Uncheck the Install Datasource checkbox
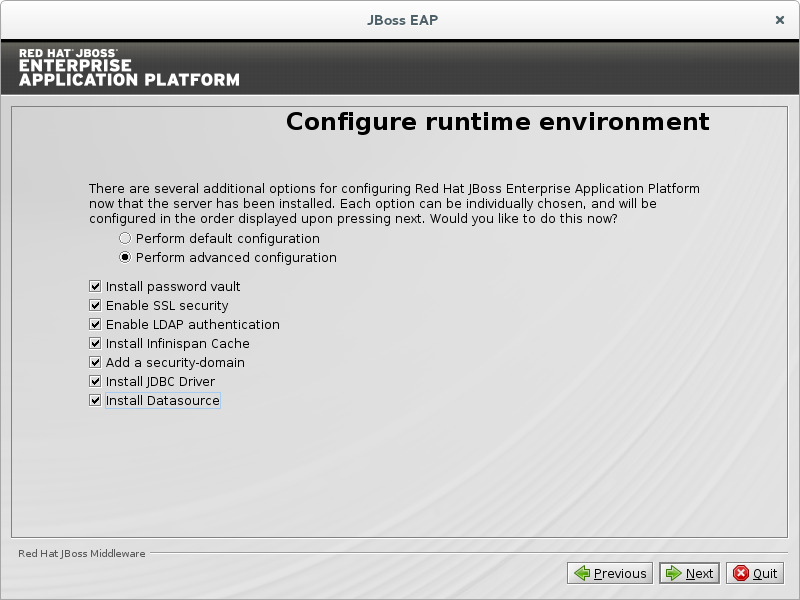Screen dimensions: 800x600 point(96,401)
